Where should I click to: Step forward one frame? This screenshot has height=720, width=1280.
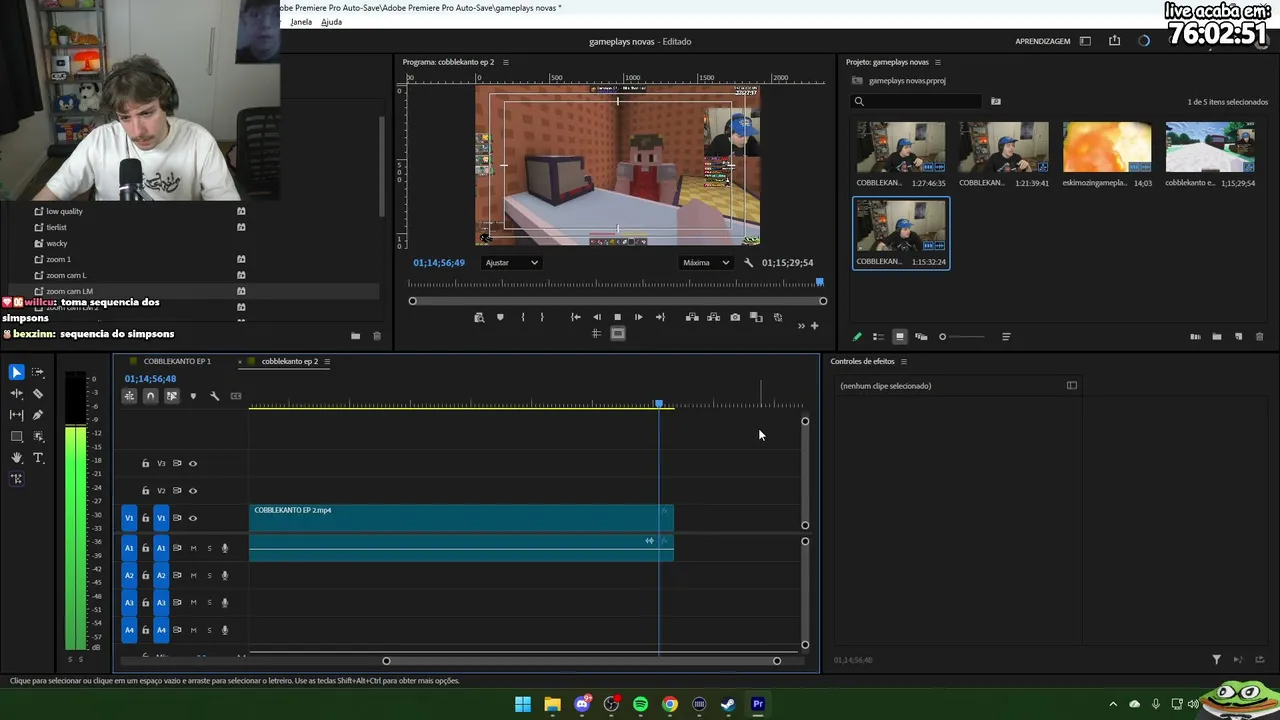point(639,317)
